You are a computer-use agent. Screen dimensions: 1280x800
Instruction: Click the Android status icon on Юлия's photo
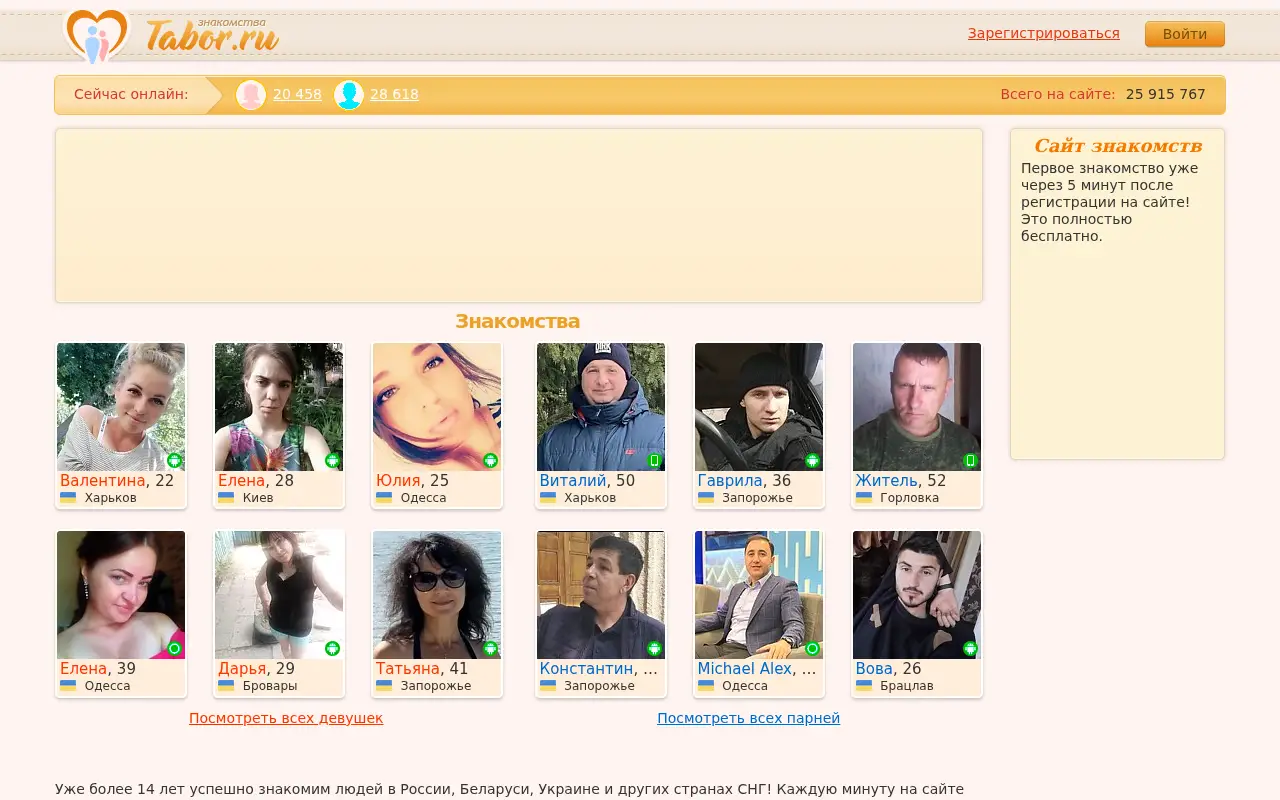[491, 460]
